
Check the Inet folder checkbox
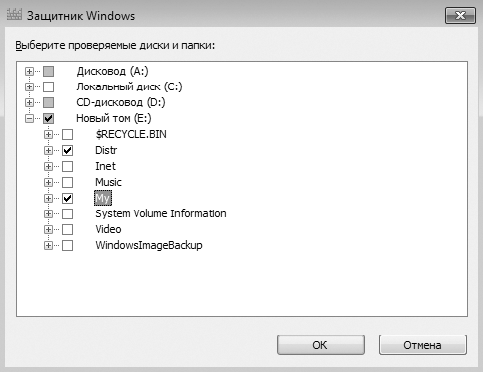(x=68, y=166)
